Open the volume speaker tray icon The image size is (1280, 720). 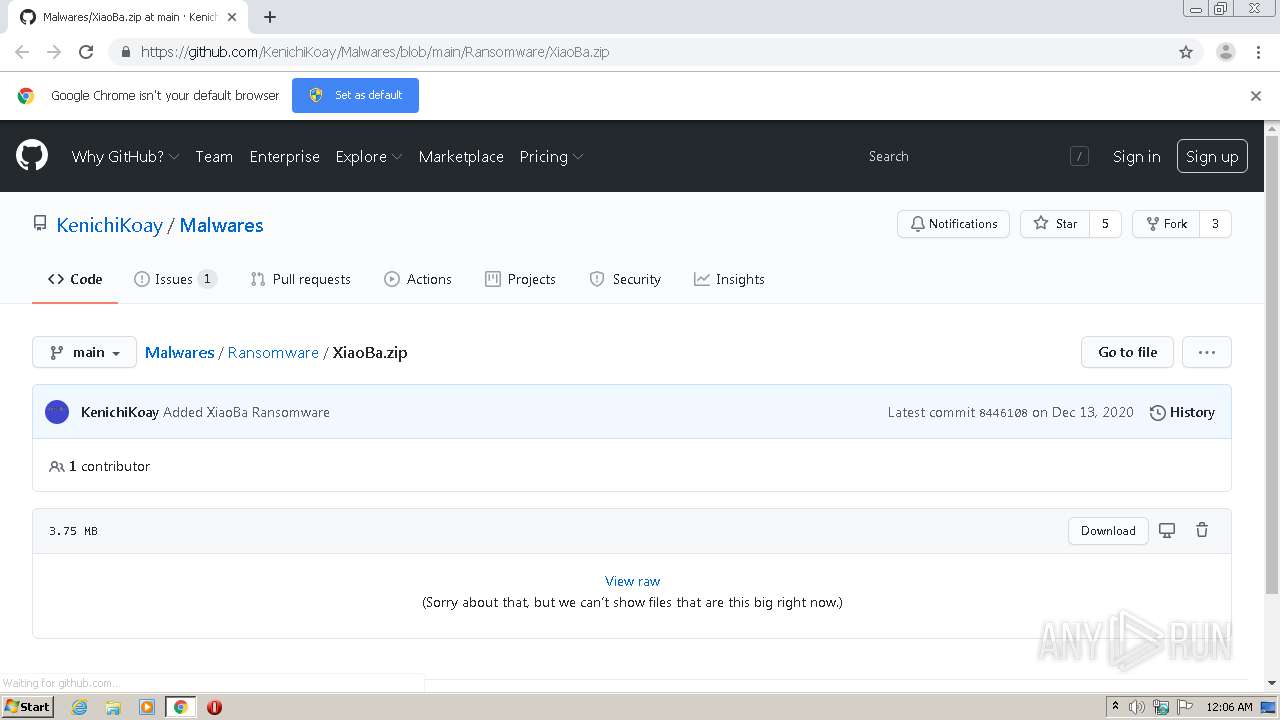[1137, 707]
